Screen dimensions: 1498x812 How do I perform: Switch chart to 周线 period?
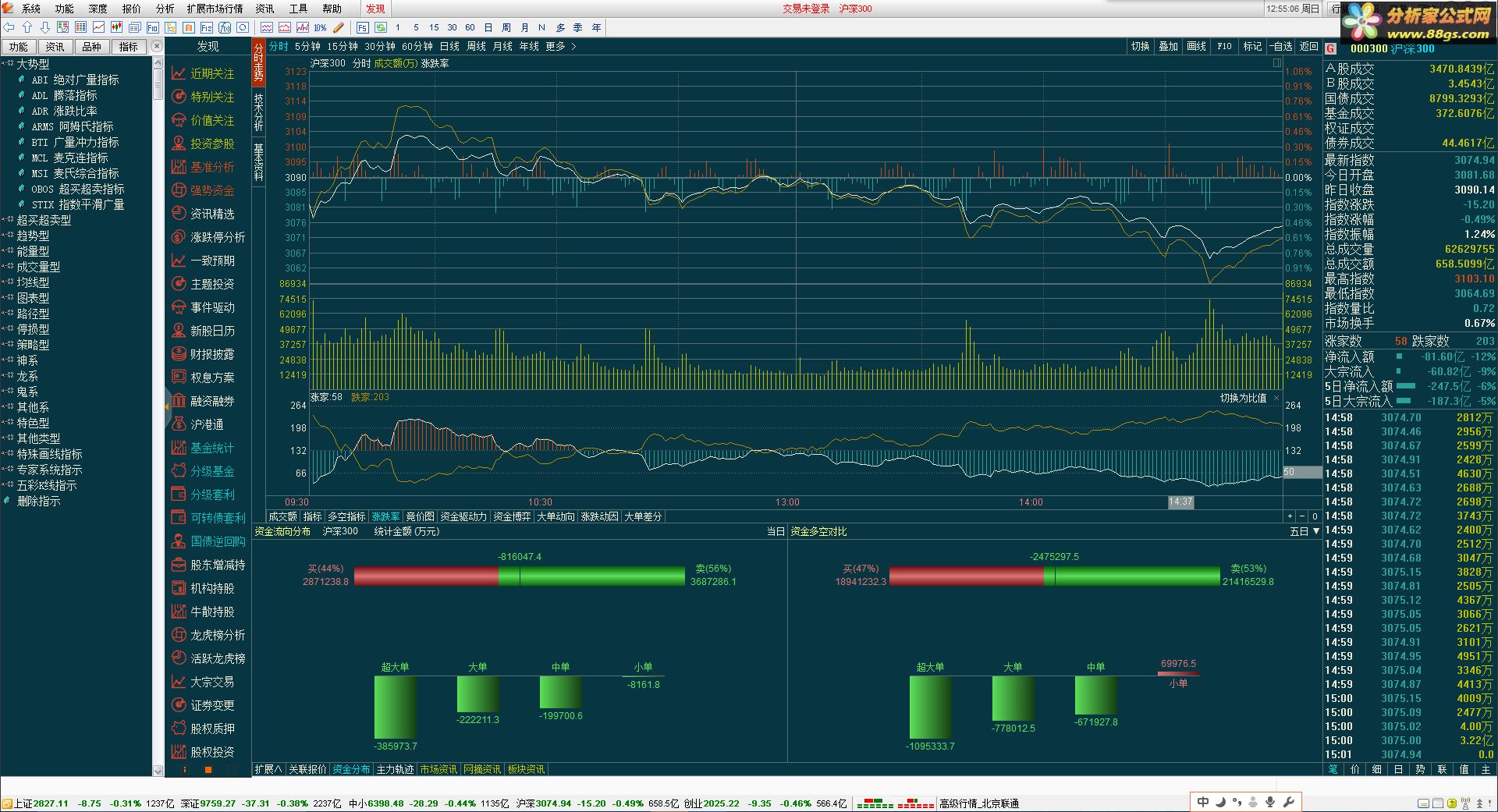pos(476,47)
